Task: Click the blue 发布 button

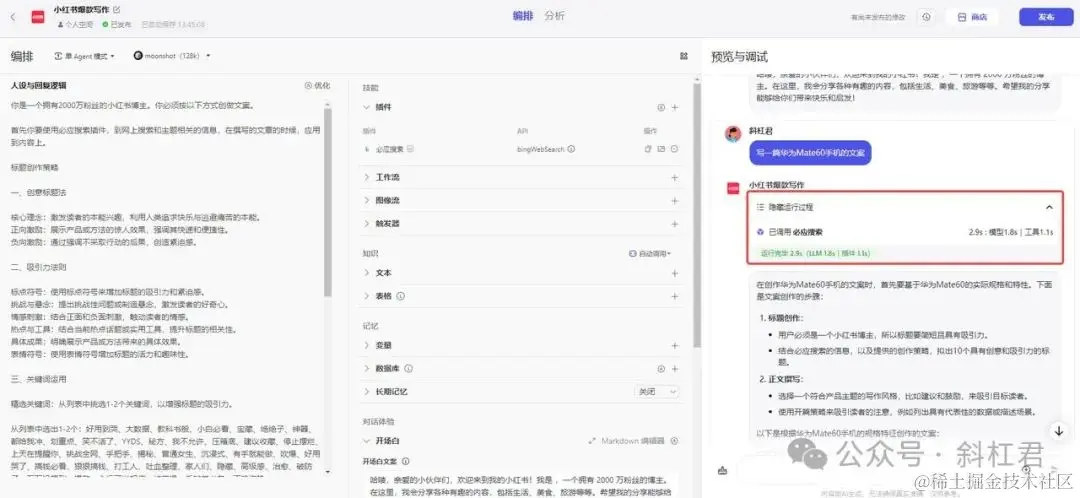Action: [1046, 17]
